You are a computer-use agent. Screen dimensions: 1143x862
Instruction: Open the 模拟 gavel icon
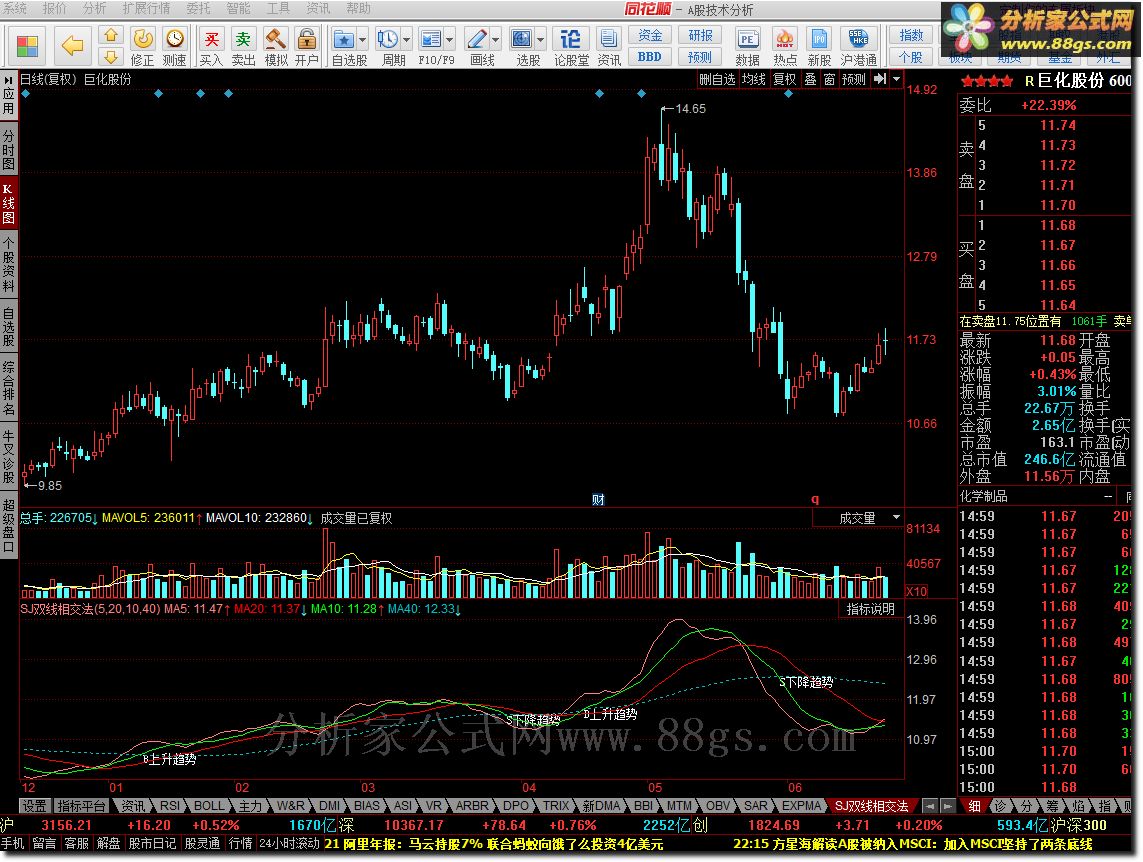click(x=276, y=39)
